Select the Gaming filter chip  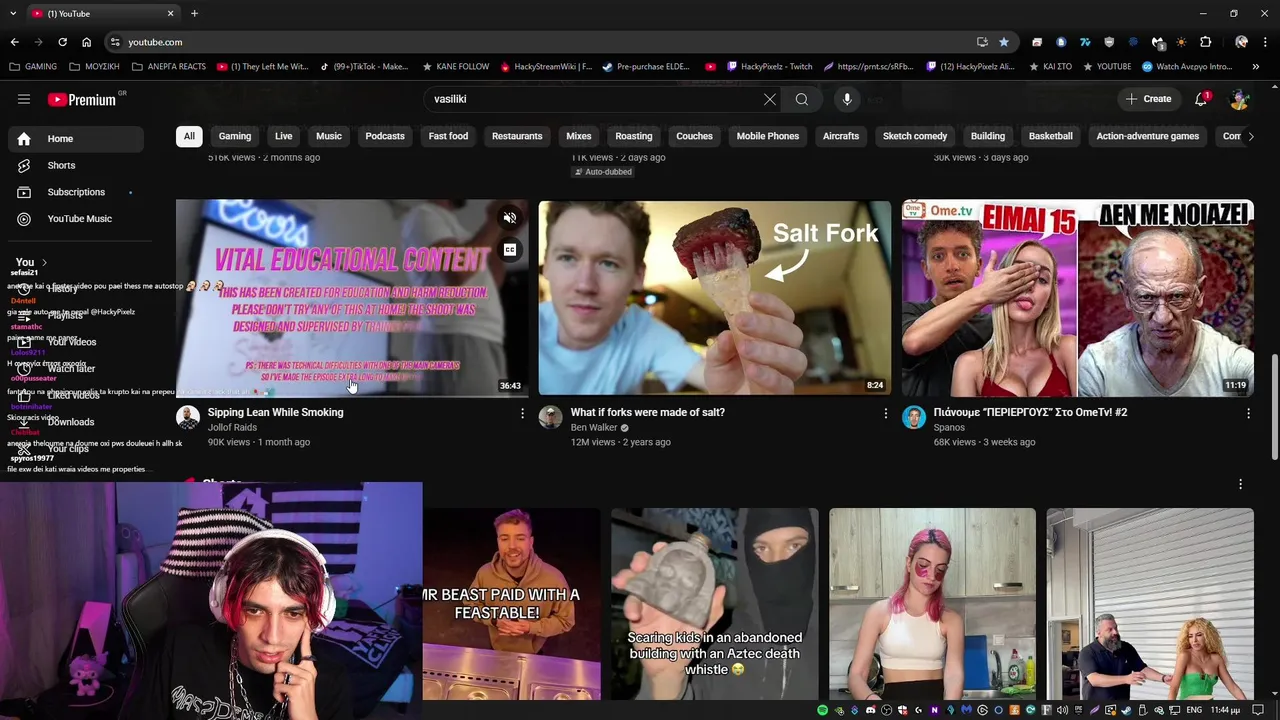tap(235, 136)
